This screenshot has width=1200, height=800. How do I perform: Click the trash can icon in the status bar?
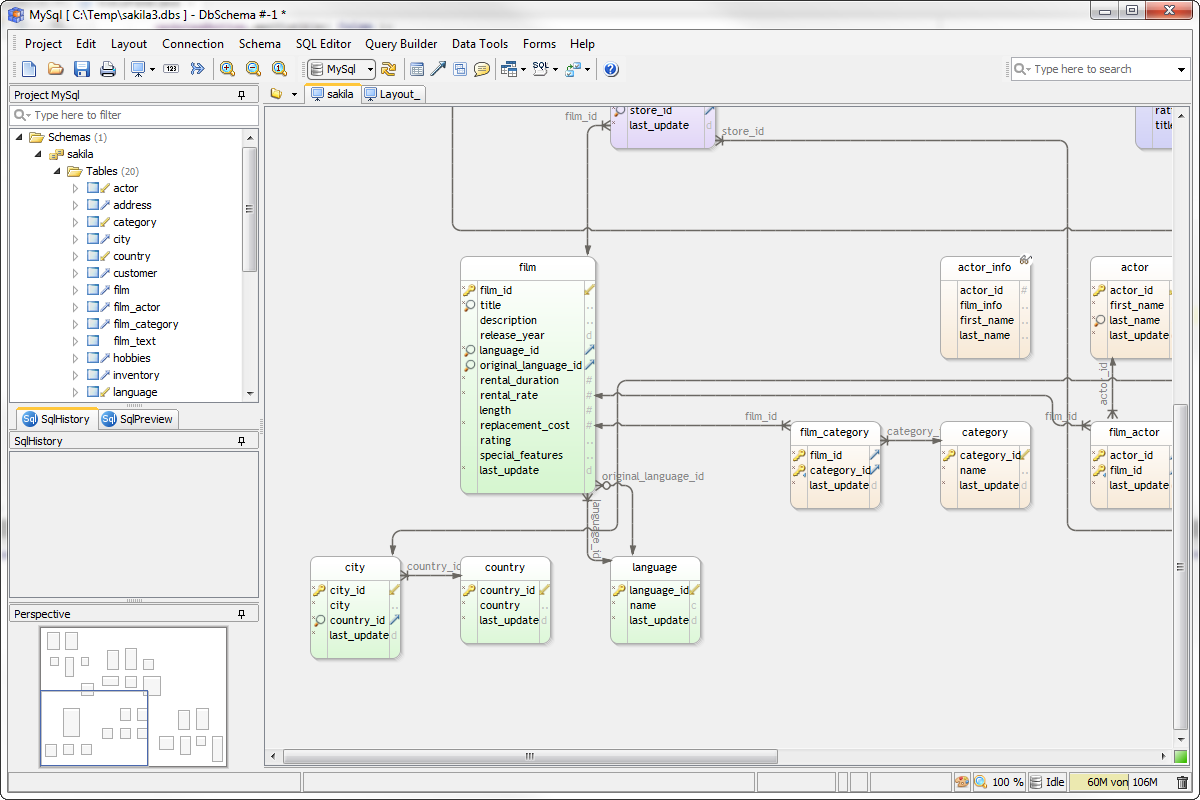tap(1182, 782)
